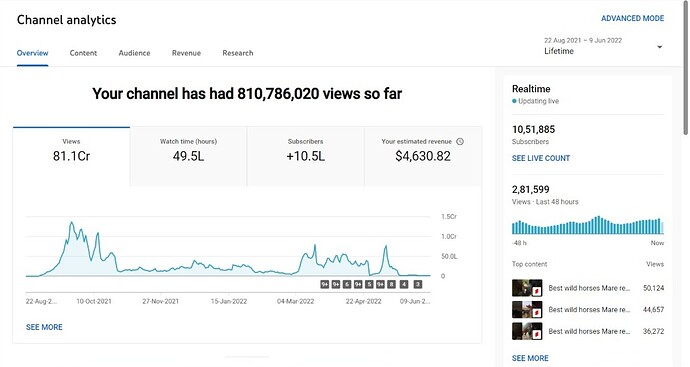The width and height of the screenshot is (690, 367).
Task: Go to the Revenue tab
Action: pyautogui.click(x=186, y=53)
